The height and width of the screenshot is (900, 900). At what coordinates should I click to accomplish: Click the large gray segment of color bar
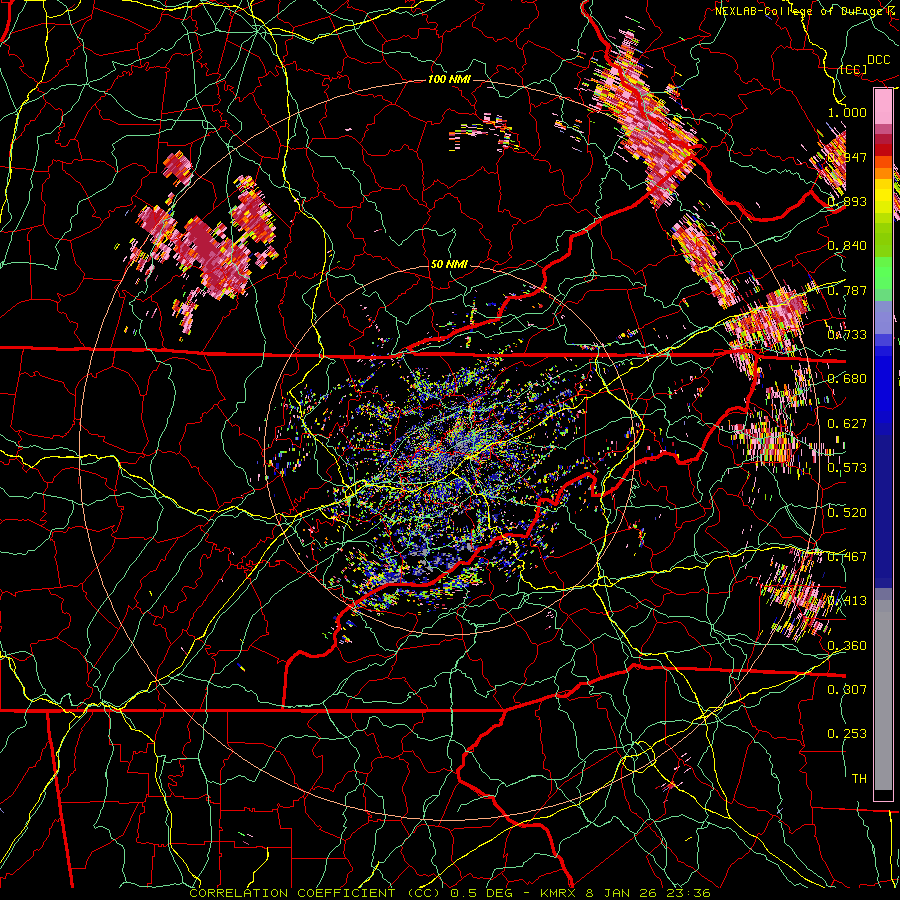[x=883, y=695]
